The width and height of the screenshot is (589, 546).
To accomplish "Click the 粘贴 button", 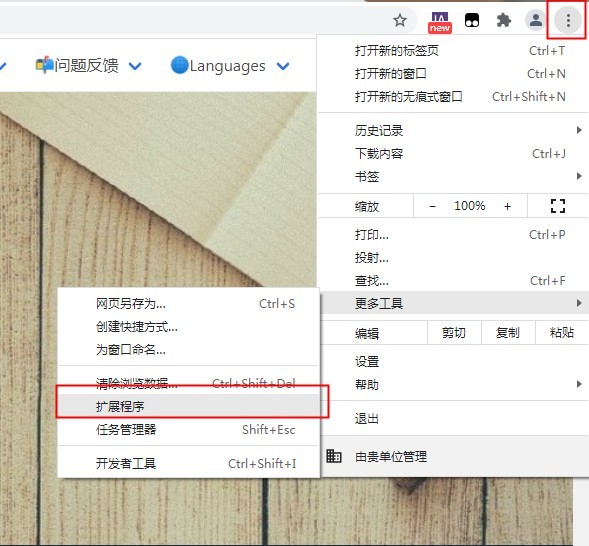I will pyautogui.click(x=562, y=333).
